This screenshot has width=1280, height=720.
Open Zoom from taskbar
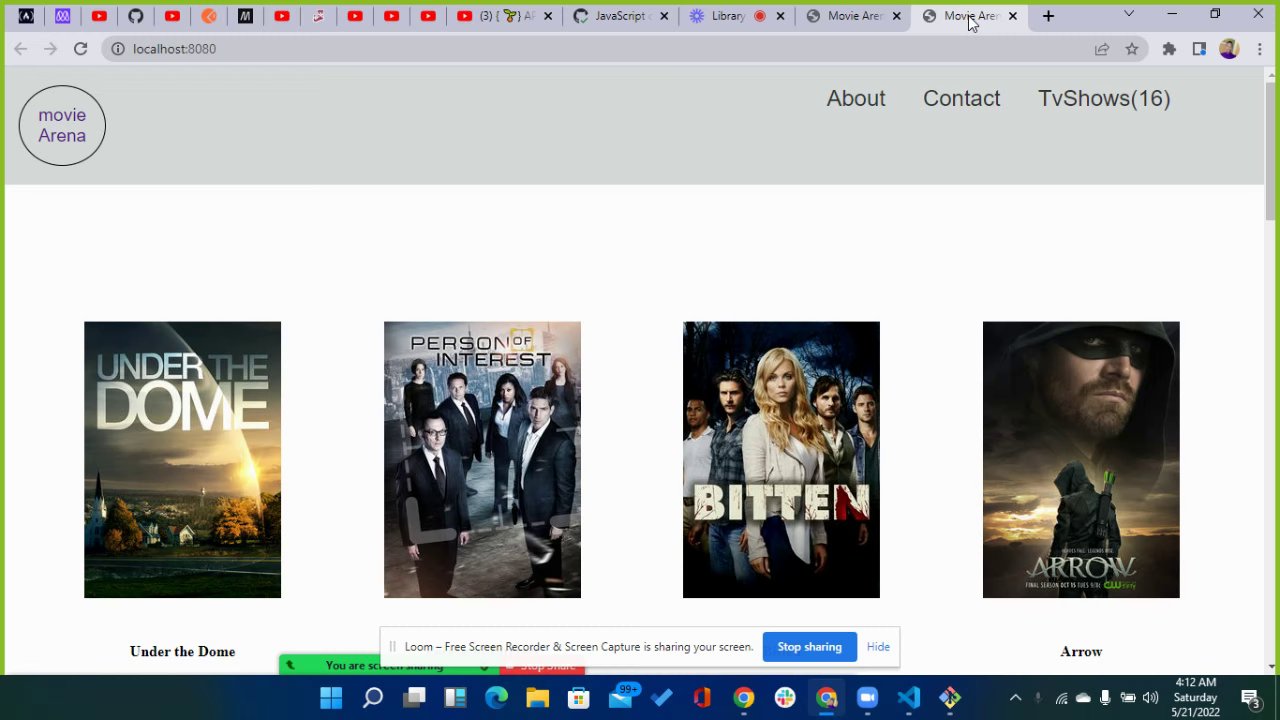[867, 697]
